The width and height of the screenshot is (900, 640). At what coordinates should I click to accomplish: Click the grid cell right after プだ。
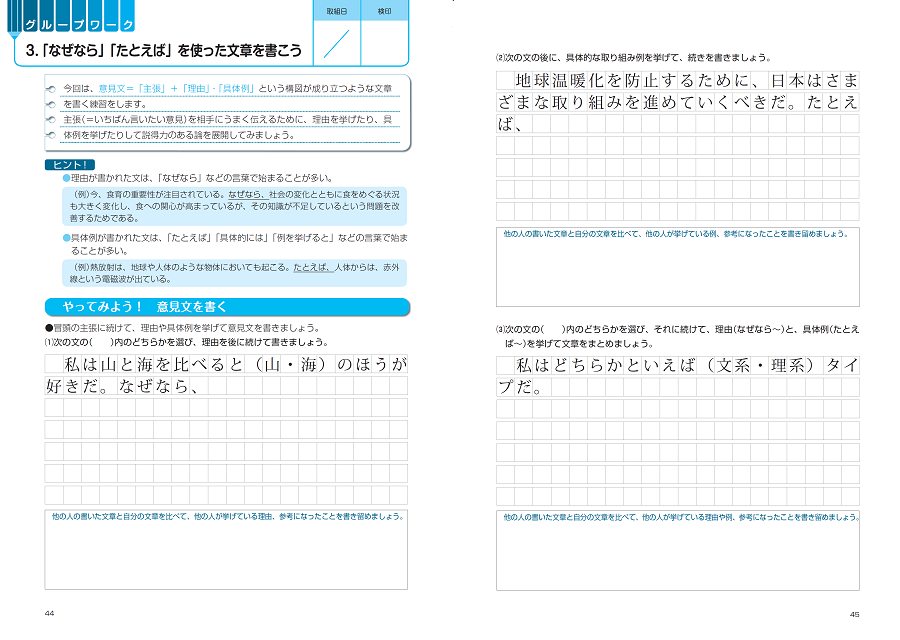coord(560,387)
